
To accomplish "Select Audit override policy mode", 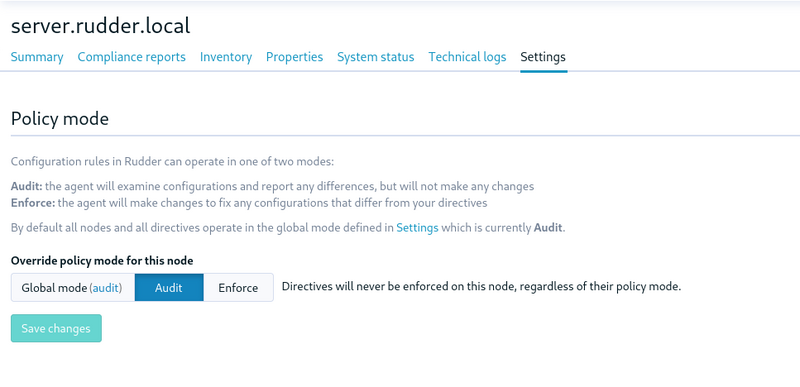I will coord(169,288).
